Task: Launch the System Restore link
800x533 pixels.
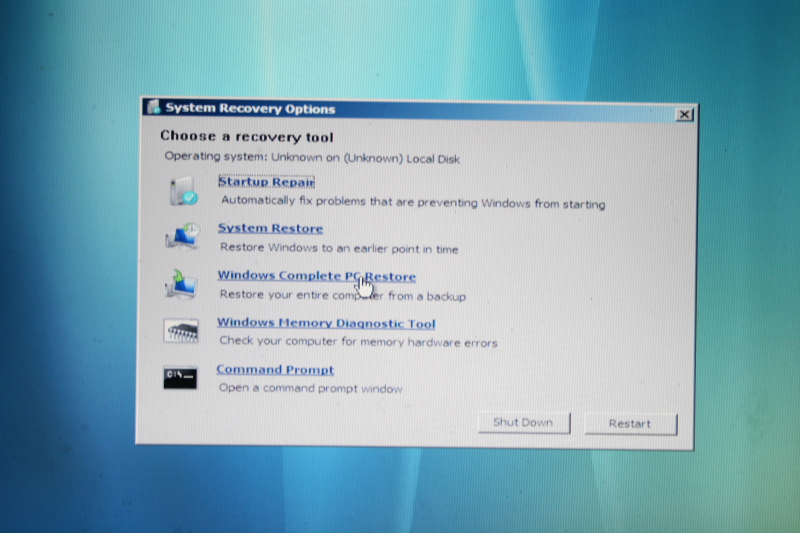Action: (270, 228)
